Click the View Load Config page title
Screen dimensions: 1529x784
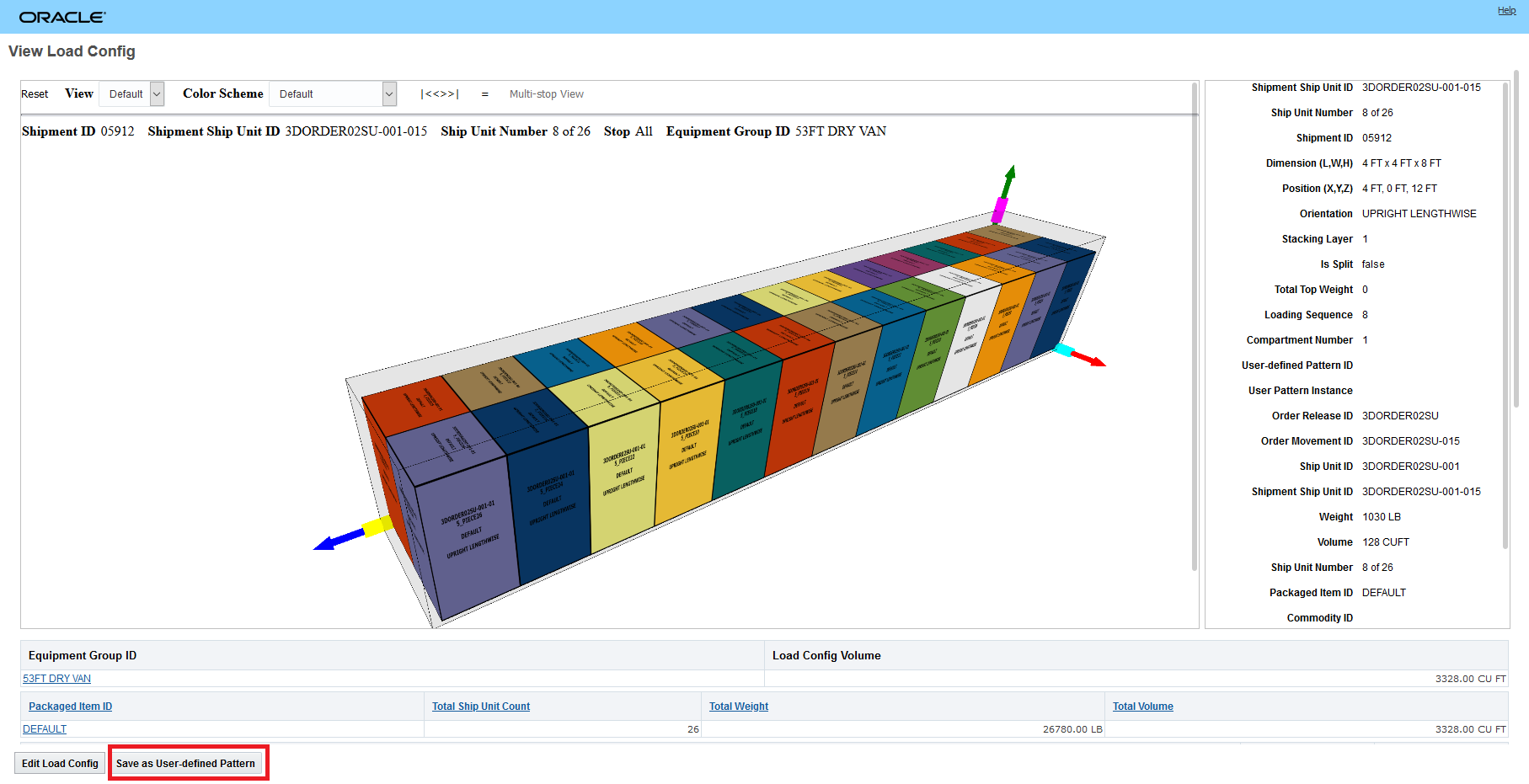tap(72, 51)
